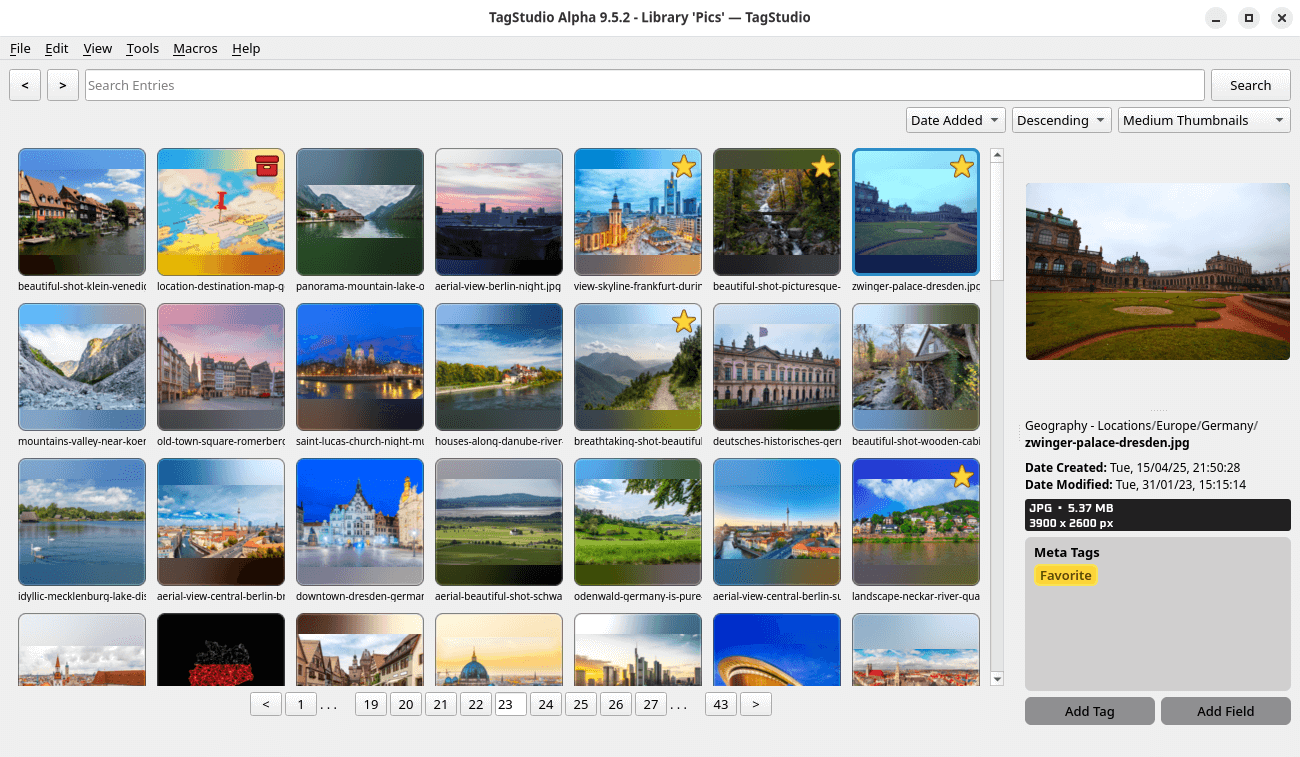Open the Medium Thumbnails size dropdown

pyautogui.click(x=1204, y=120)
